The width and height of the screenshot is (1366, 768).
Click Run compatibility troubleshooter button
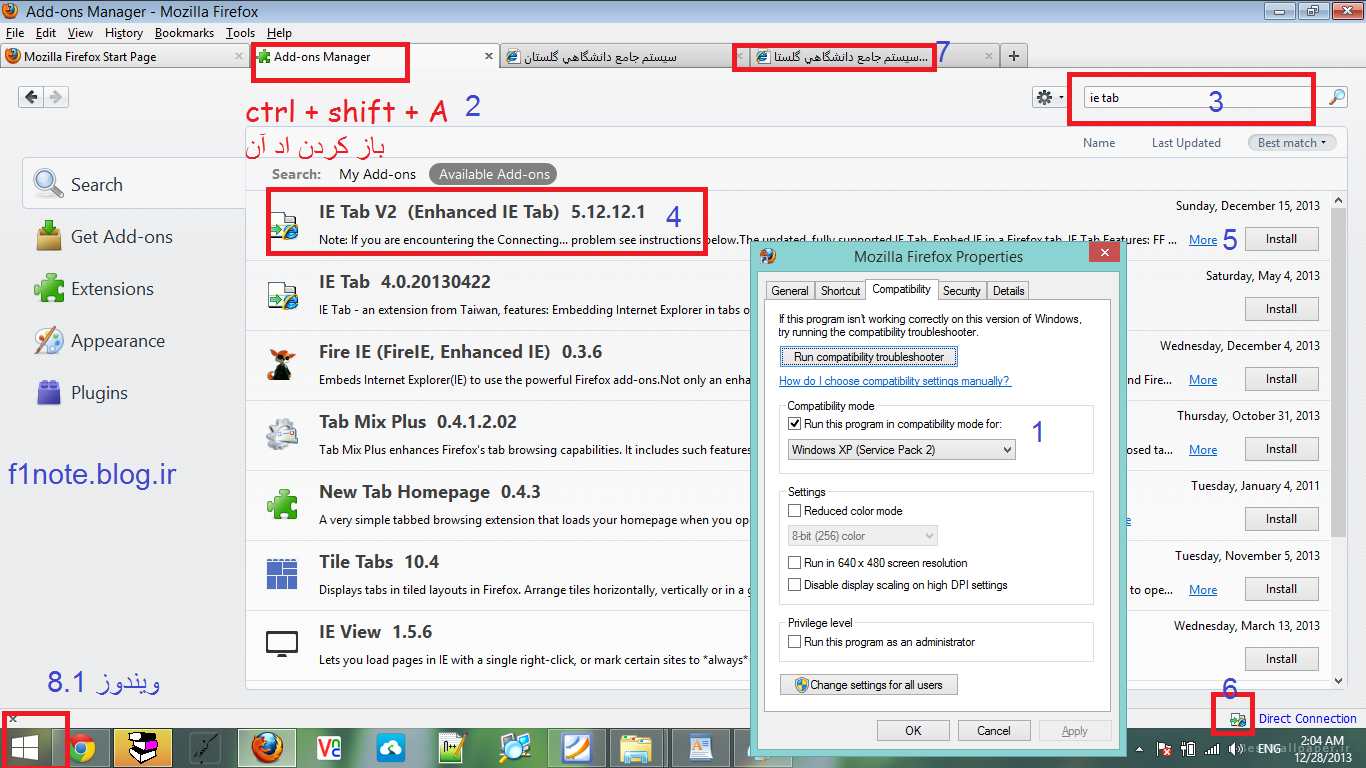[868, 357]
